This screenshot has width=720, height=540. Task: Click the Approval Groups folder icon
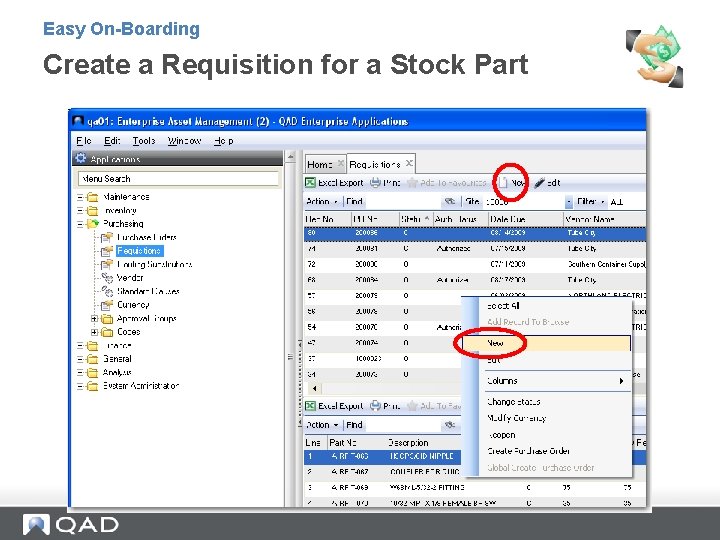point(107,319)
